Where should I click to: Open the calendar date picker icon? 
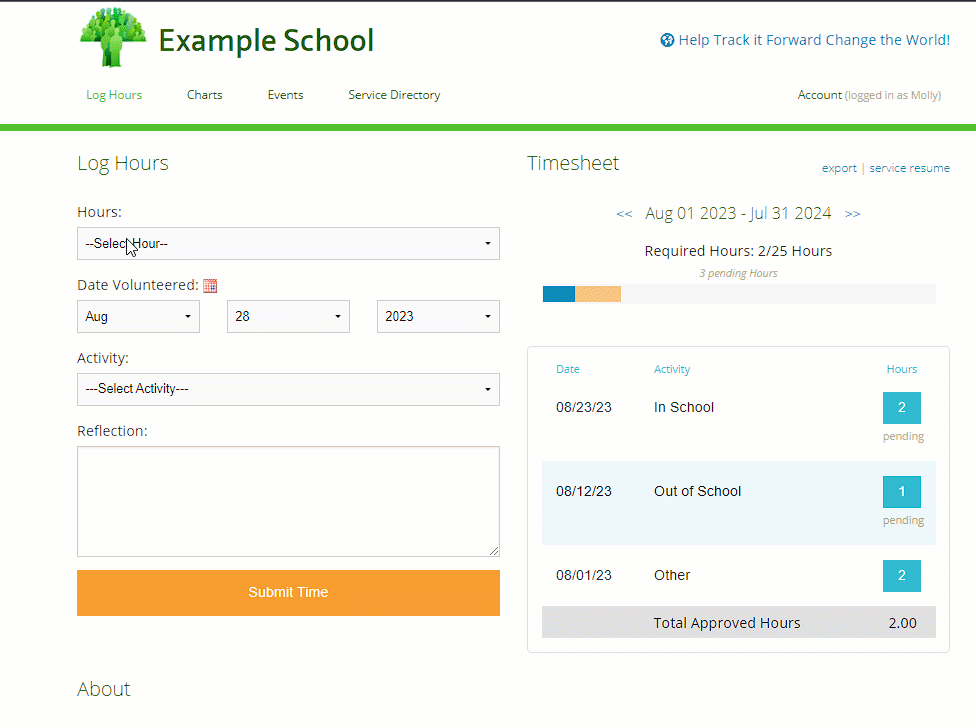(210, 285)
